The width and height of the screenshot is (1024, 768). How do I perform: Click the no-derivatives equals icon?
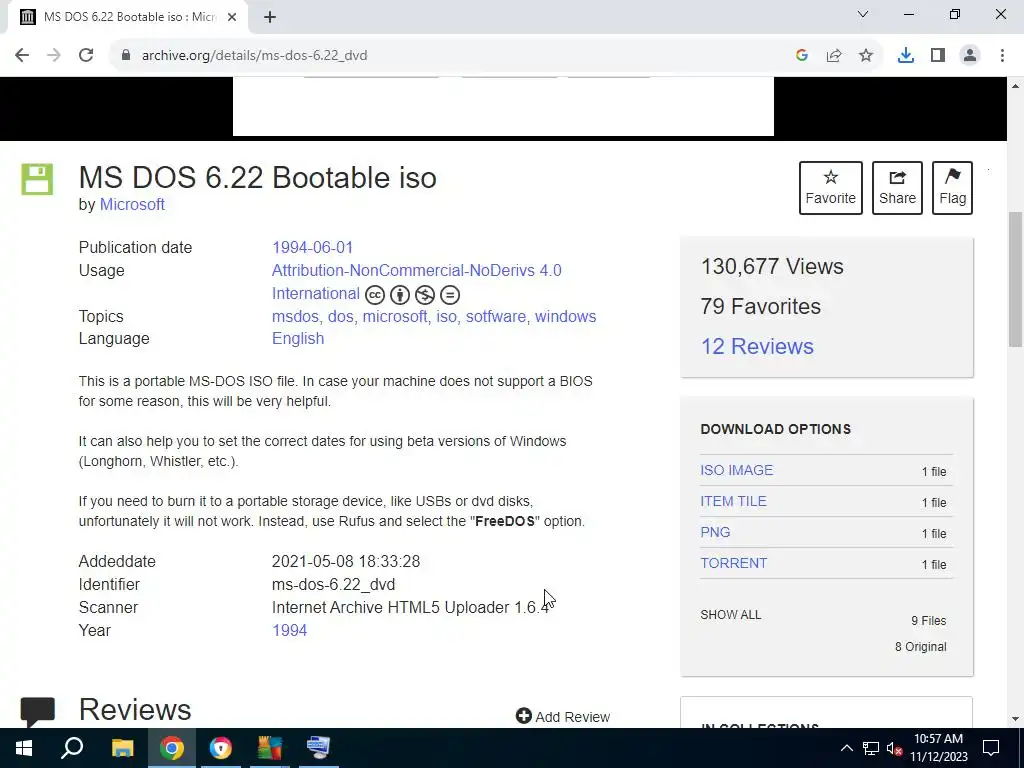[x=450, y=295]
